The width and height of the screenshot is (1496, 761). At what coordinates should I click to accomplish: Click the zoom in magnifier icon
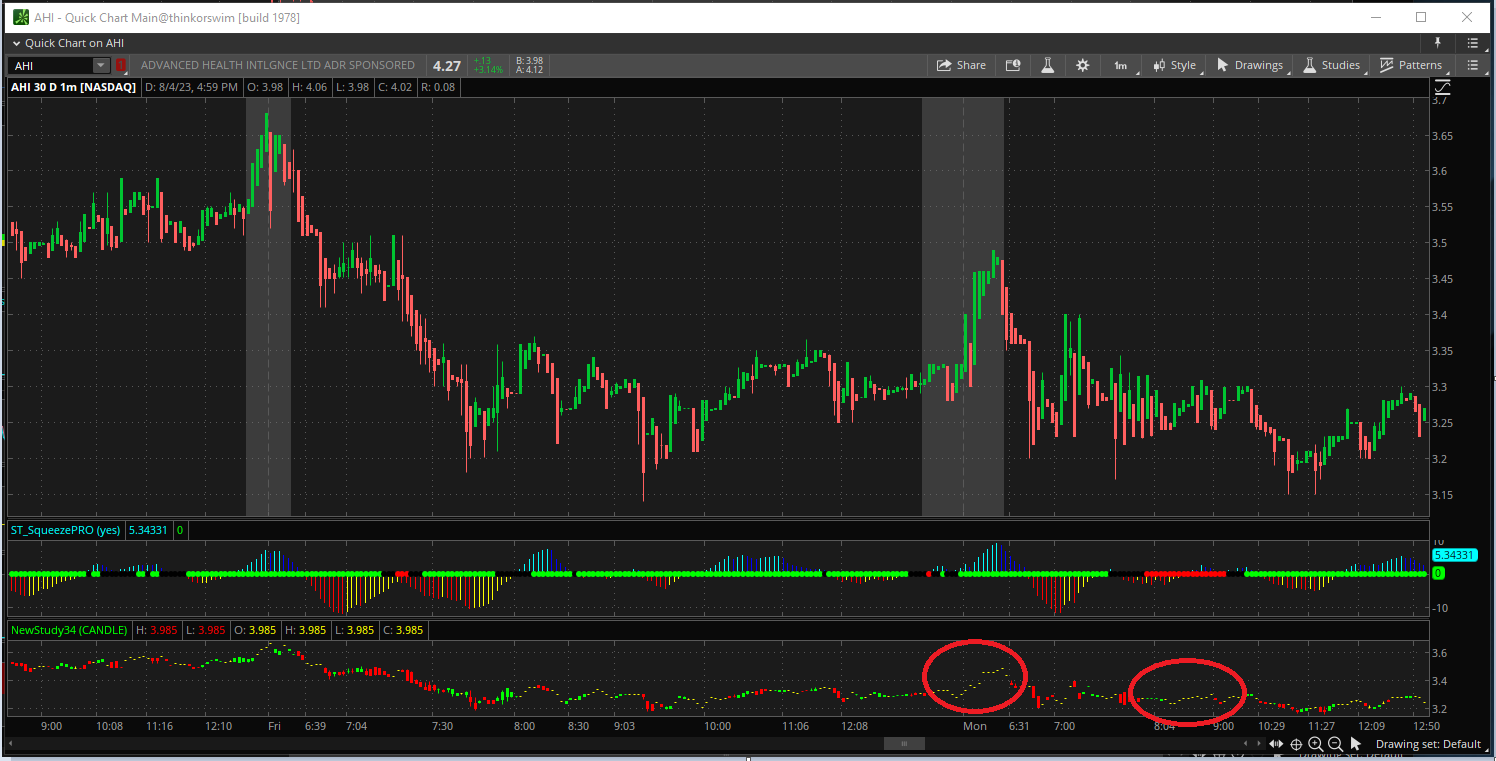[1316, 744]
